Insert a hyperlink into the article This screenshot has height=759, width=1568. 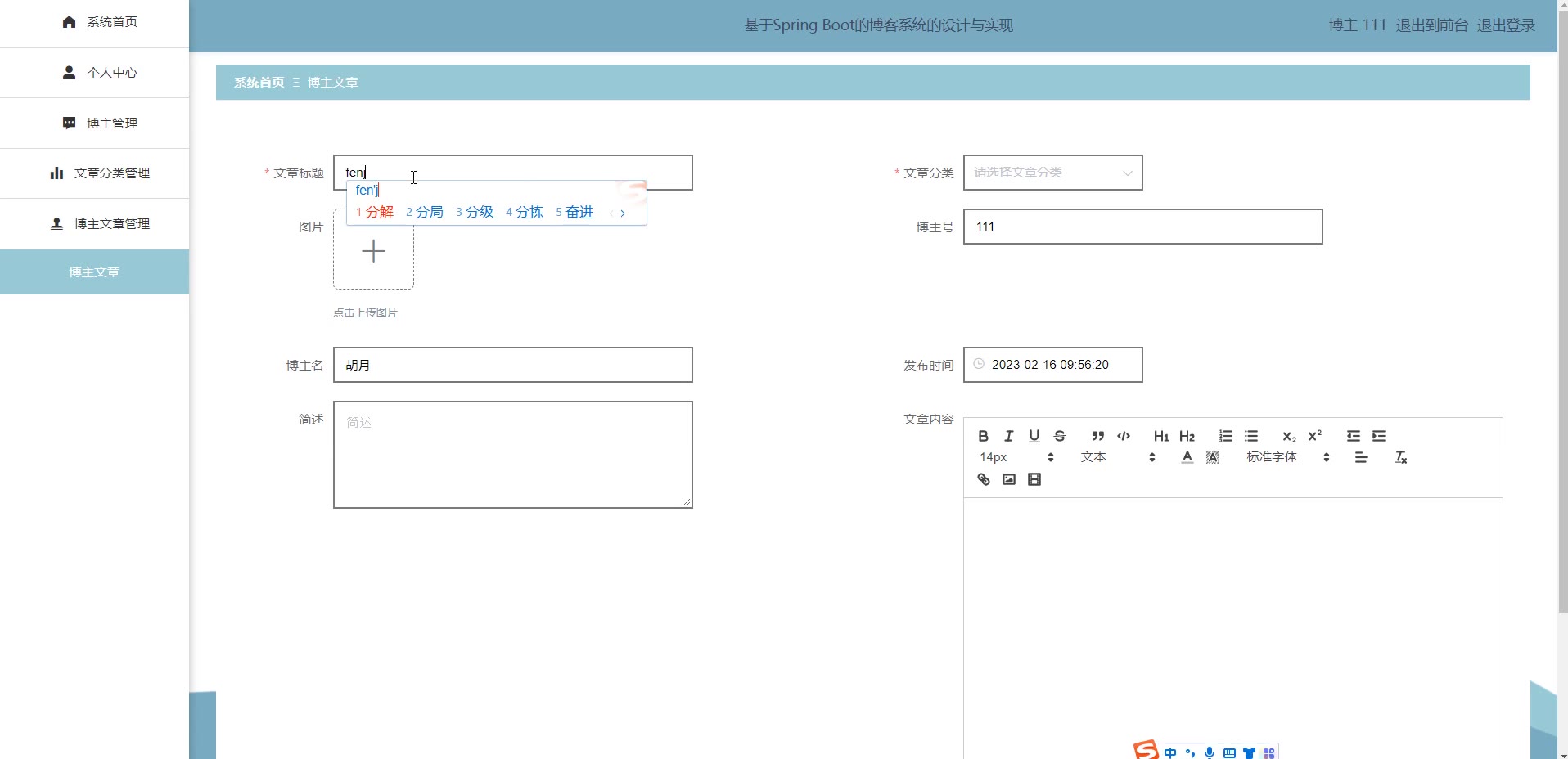pyautogui.click(x=983, y=479)
